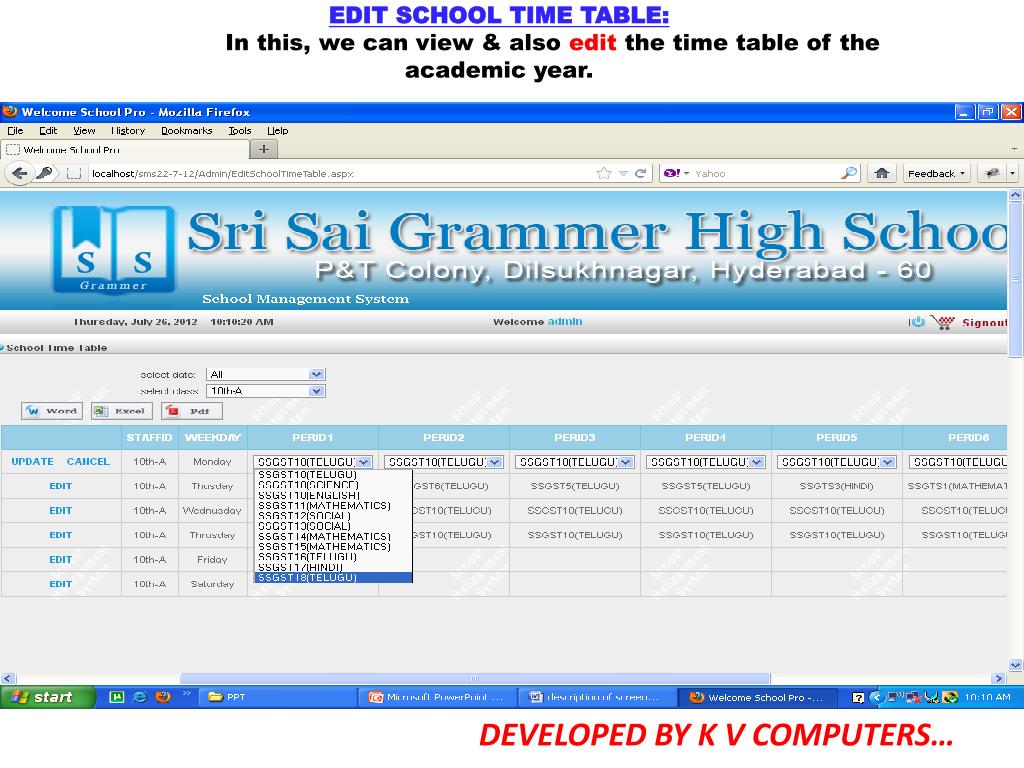Open the Bookmarks menu
The height and width of the screenshot is (768, 1024).
click(x=187, y=131)
